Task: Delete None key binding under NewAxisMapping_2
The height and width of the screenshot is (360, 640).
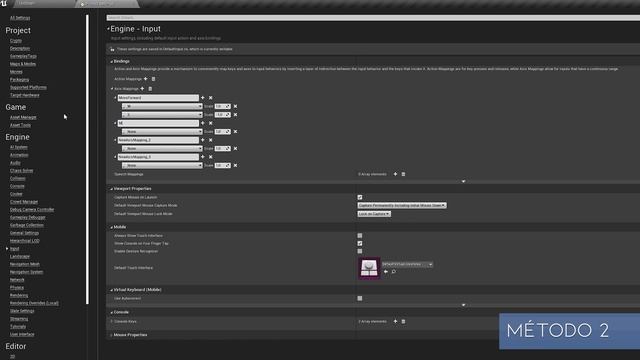Action: 236,149
